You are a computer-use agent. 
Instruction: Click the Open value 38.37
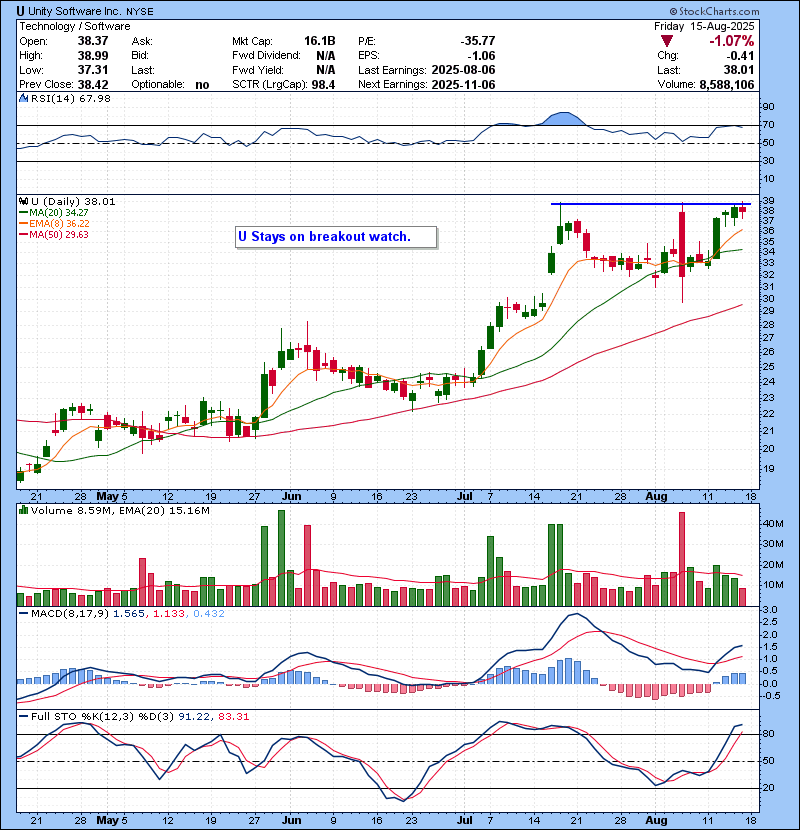[x=93, y=41]
